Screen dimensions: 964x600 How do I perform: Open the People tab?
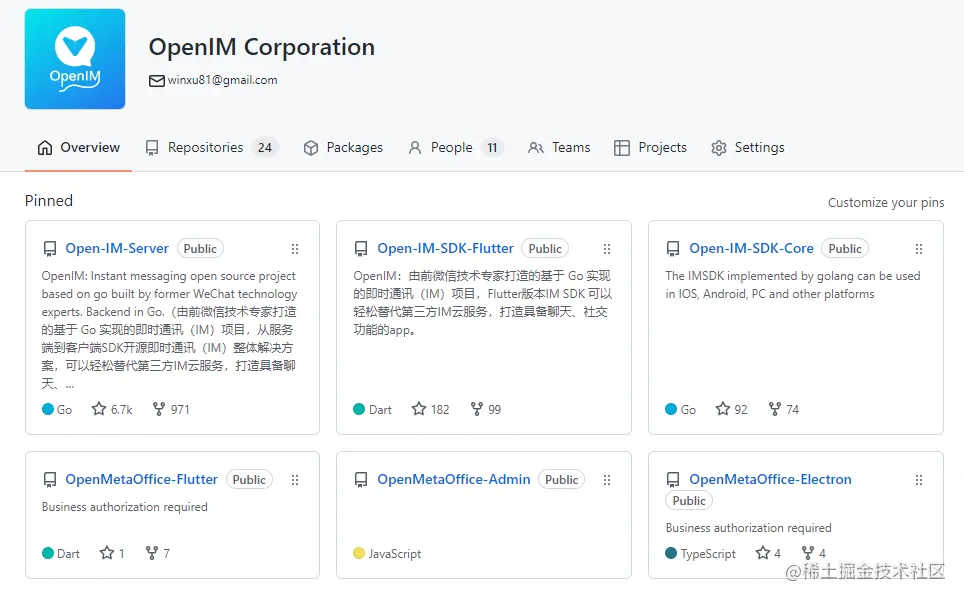click(x=455, y=148)
